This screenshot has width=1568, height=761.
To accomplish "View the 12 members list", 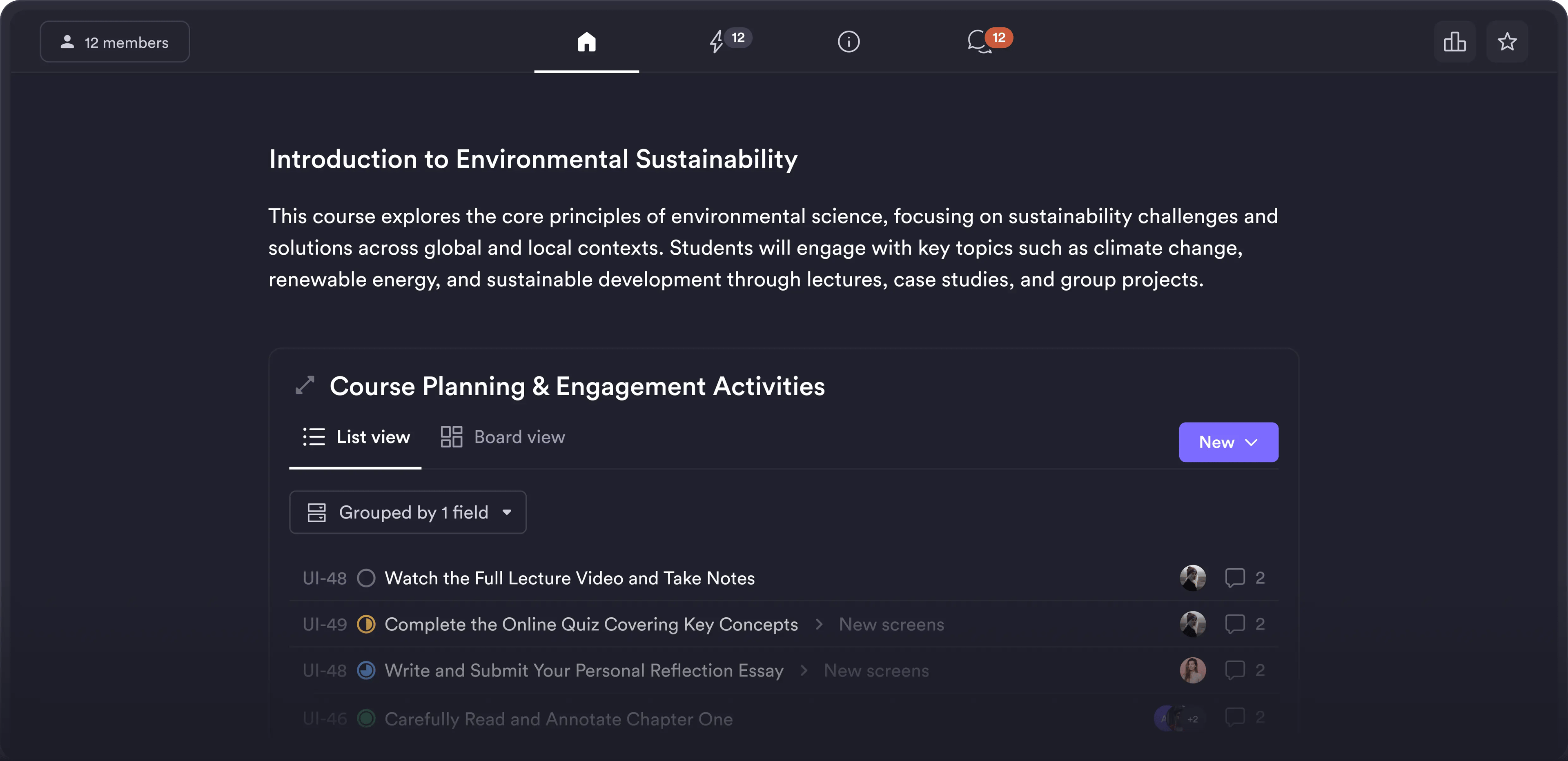I will click(114, 41).
